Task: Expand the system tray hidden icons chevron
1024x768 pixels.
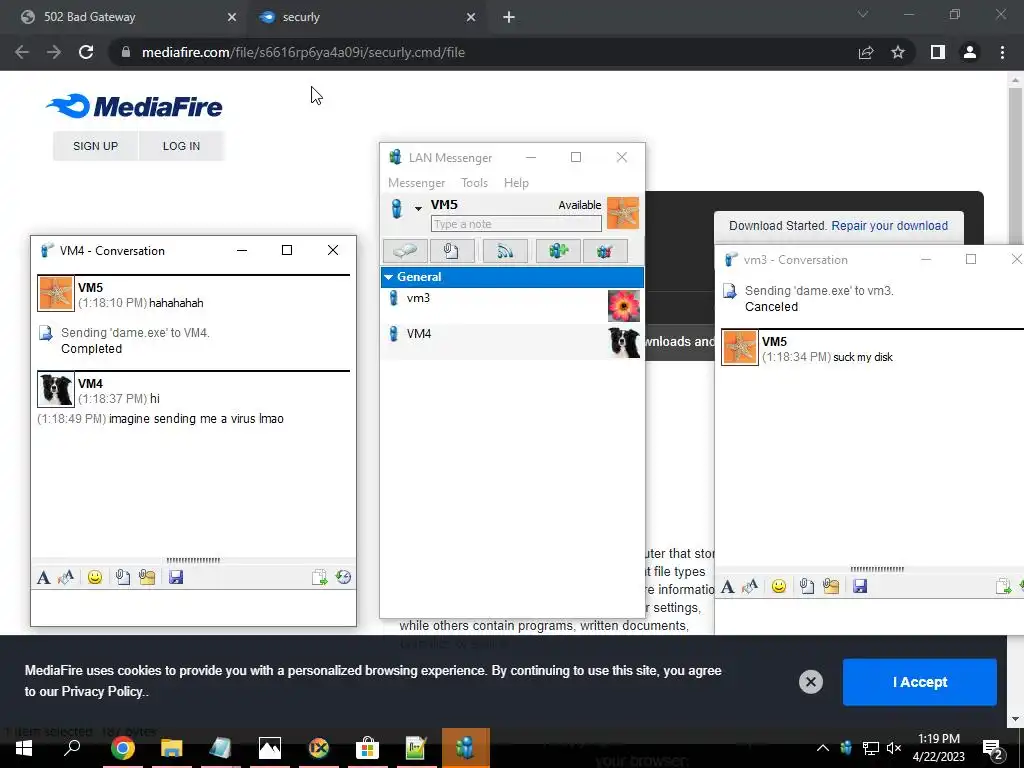Action: pos(822,748)
